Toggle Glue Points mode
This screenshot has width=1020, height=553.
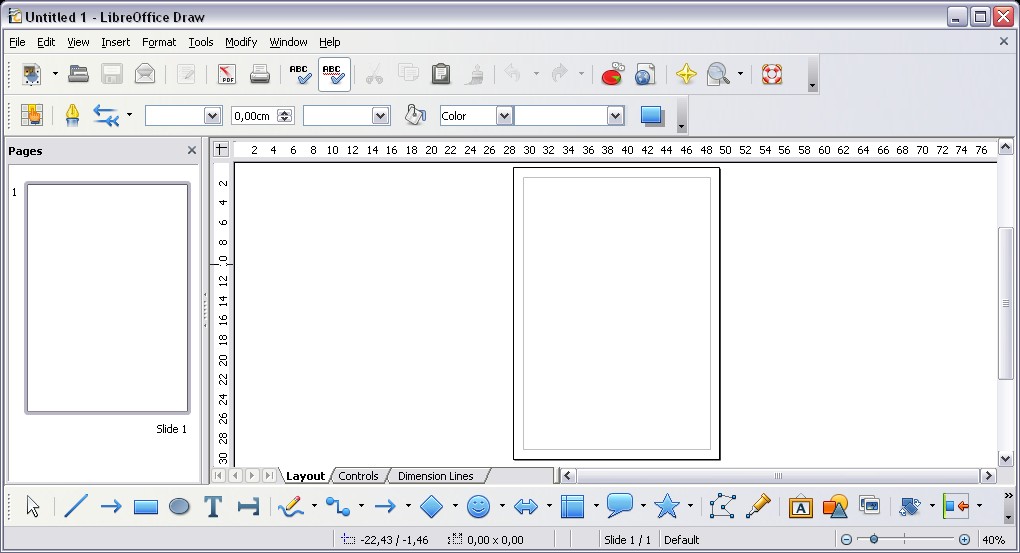coord(758,506)
